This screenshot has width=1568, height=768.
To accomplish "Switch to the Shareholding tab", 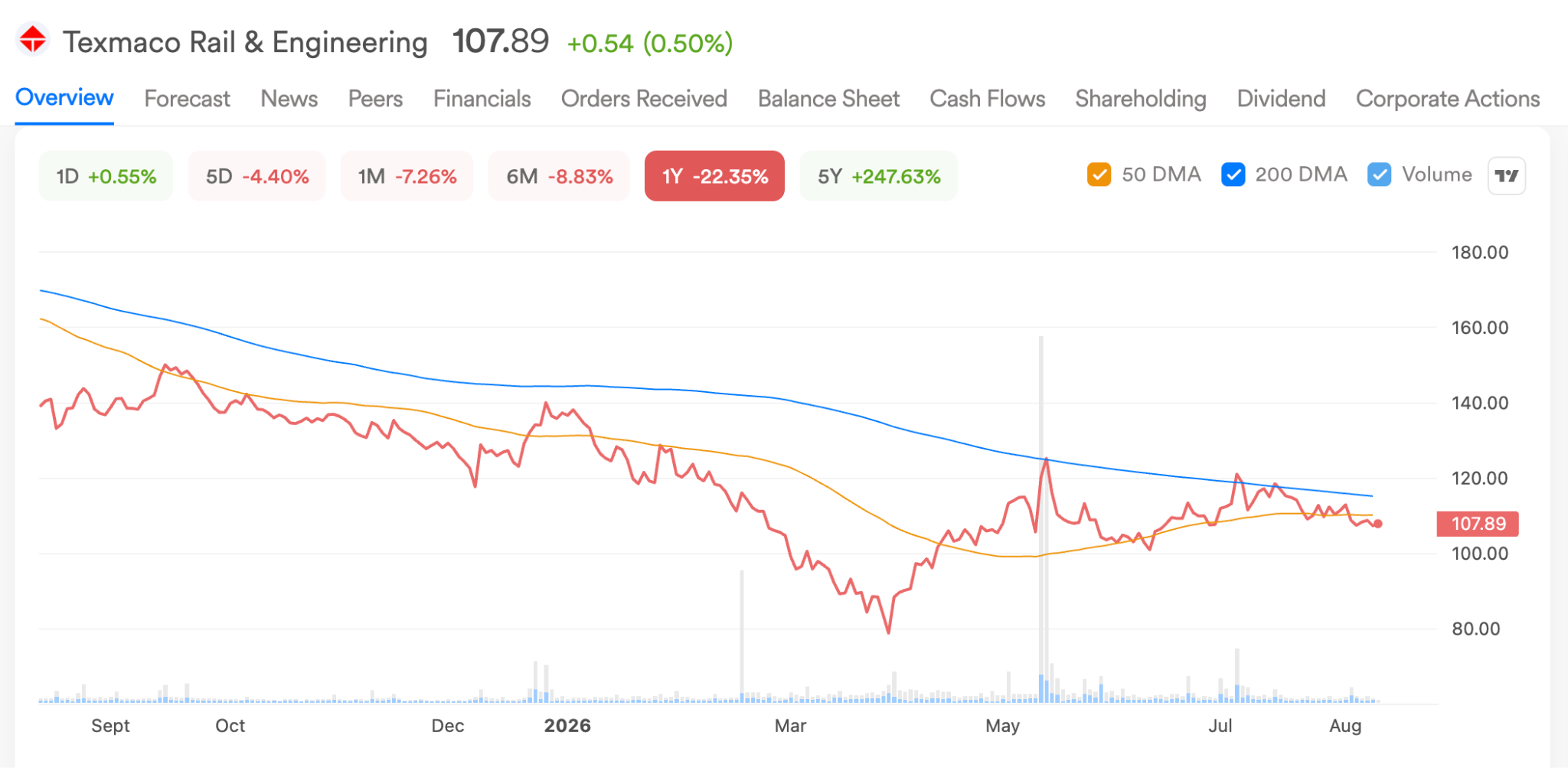I will pos(1140,99).
